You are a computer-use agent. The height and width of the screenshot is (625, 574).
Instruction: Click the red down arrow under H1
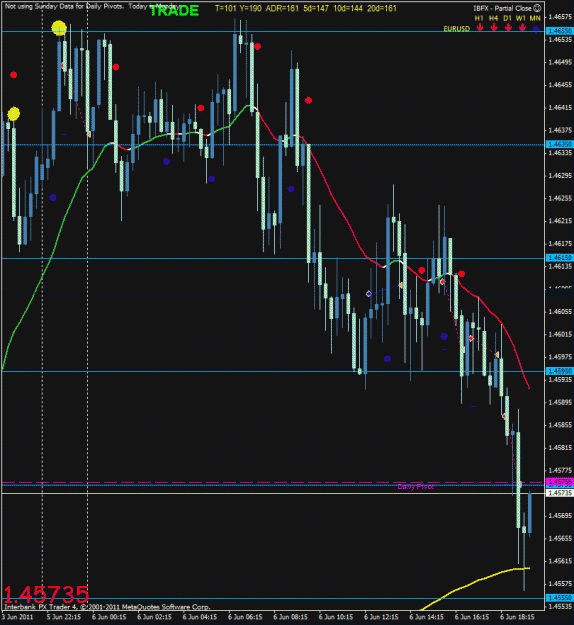coord(480,27)
